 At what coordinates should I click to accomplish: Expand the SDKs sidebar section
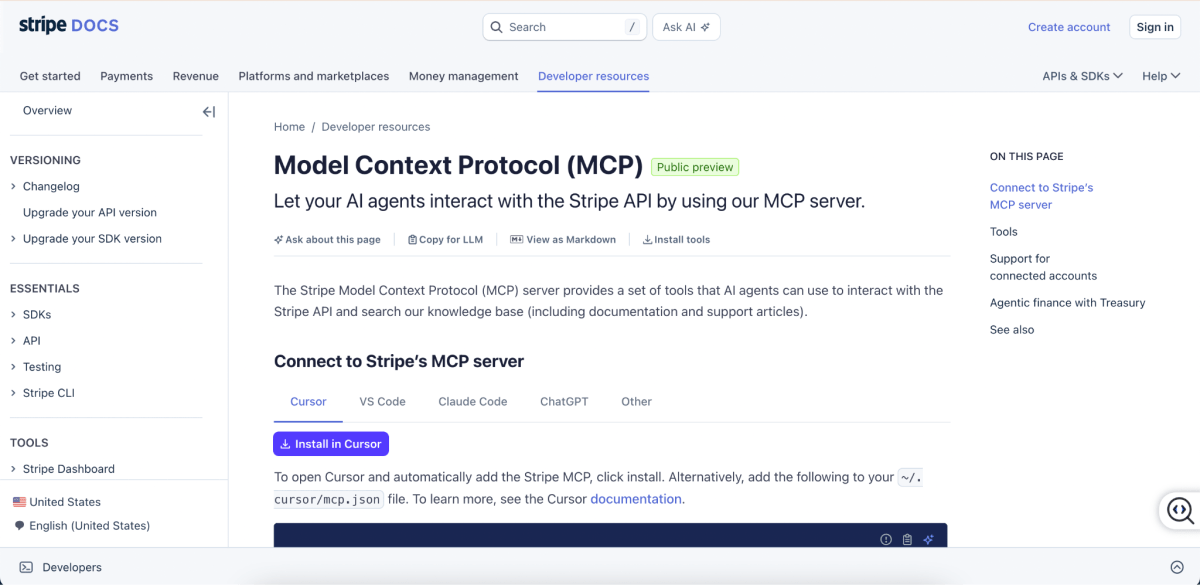(13, 315)
